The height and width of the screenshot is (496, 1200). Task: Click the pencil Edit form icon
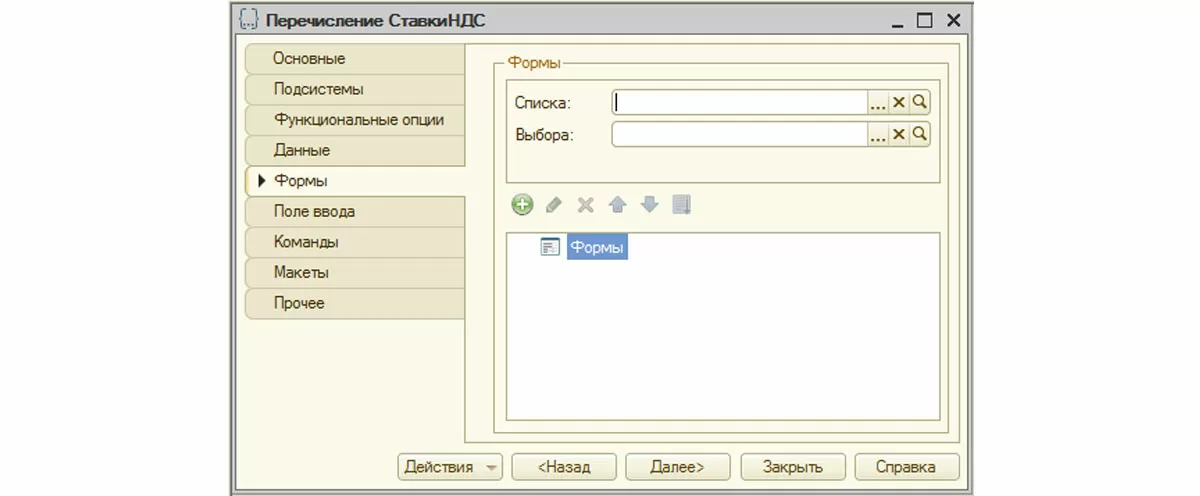tap(554, 205)
